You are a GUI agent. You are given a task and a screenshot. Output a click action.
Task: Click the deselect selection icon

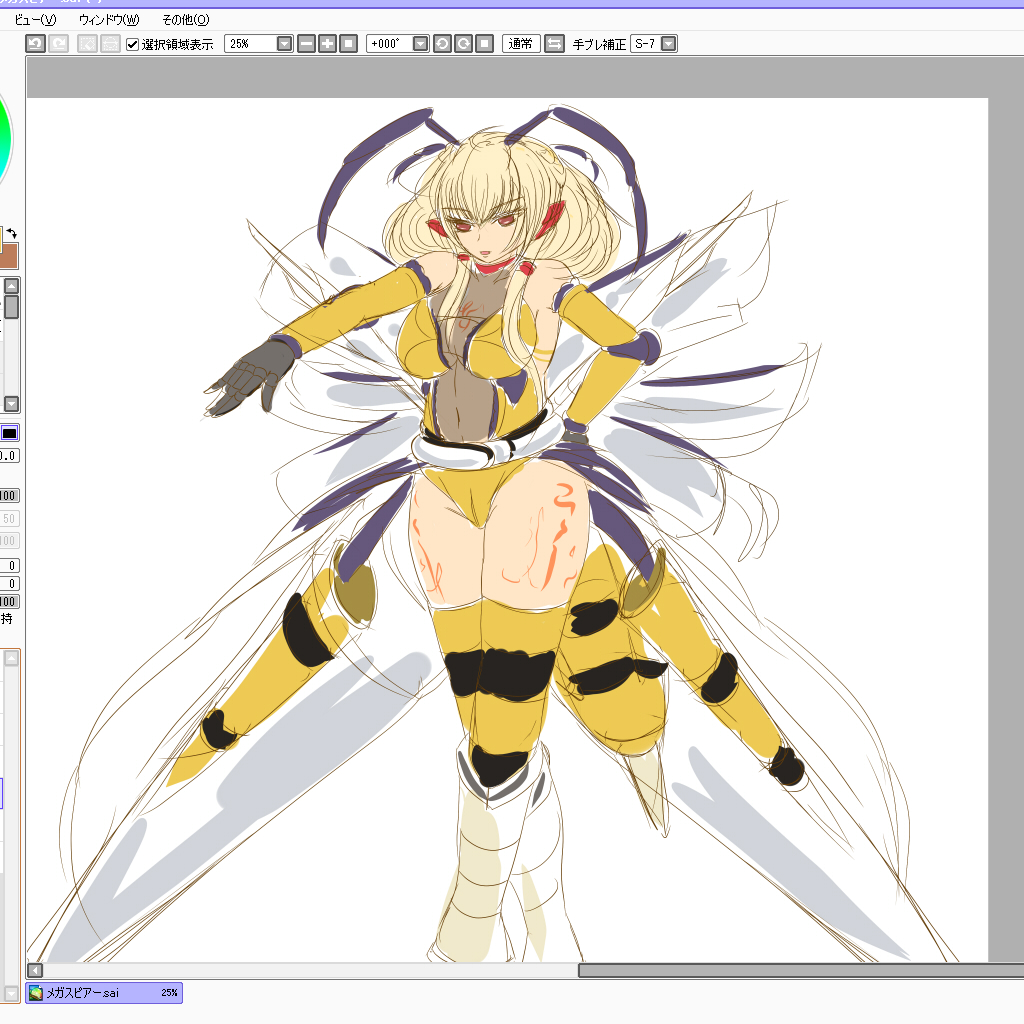coord(87,44)
